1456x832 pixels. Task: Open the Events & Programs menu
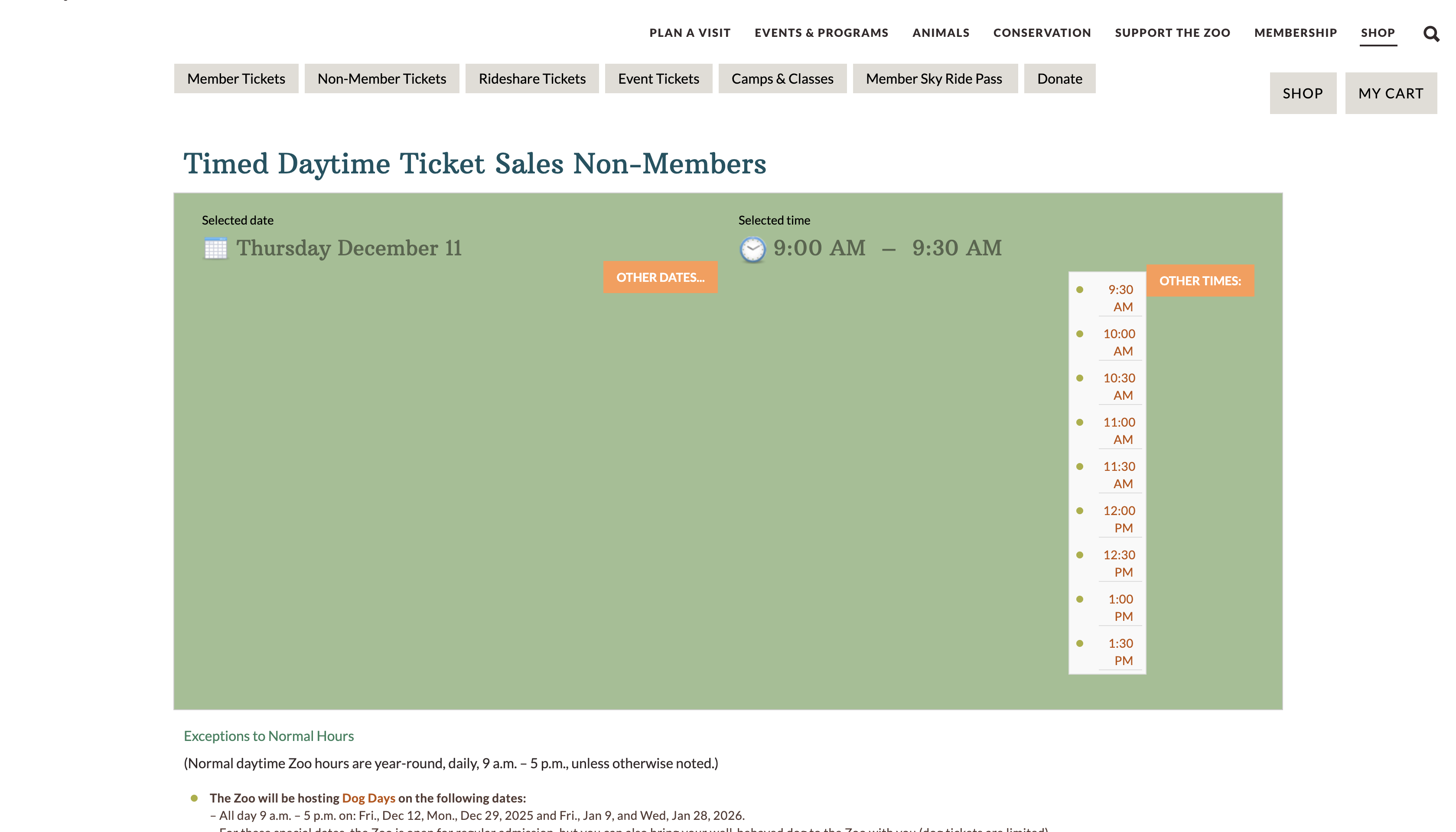[x=821, y=33]
